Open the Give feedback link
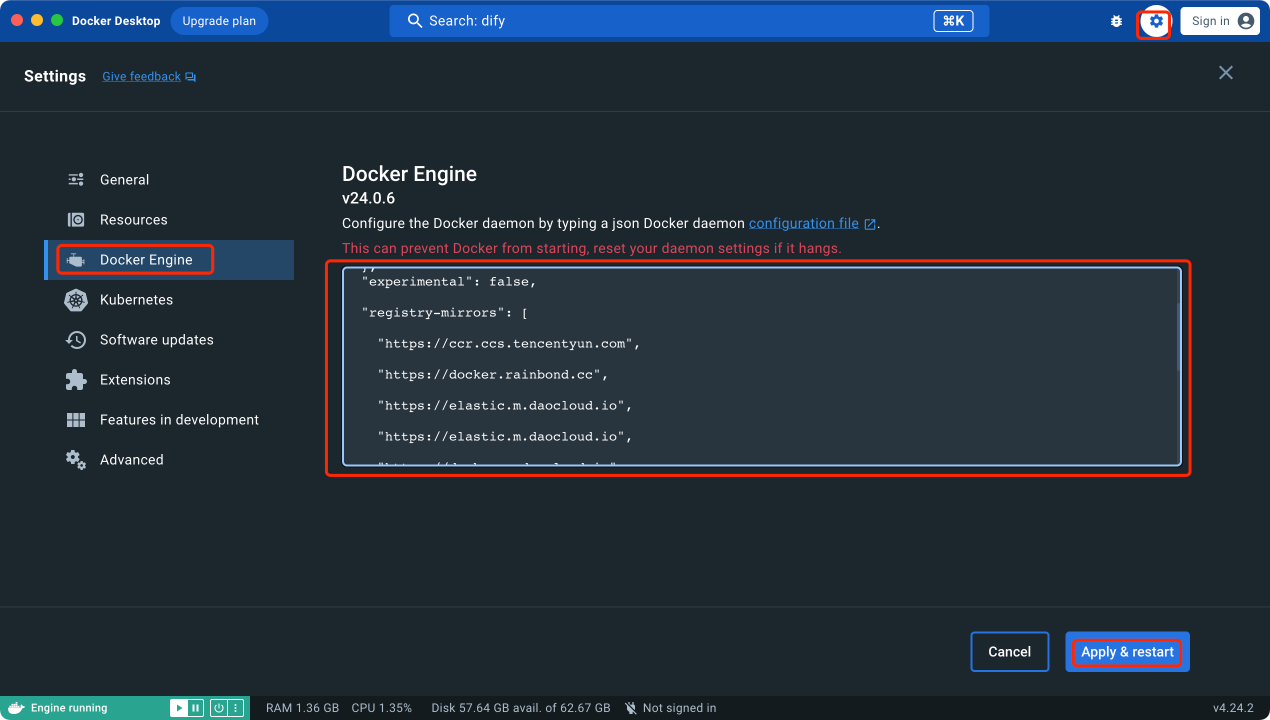This screenshot has width=1270, height=720. click(141, 77)
